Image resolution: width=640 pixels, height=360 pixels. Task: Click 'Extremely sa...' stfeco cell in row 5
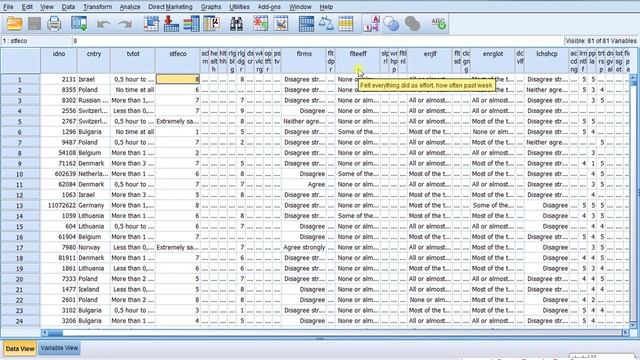(x=178, y=121)
